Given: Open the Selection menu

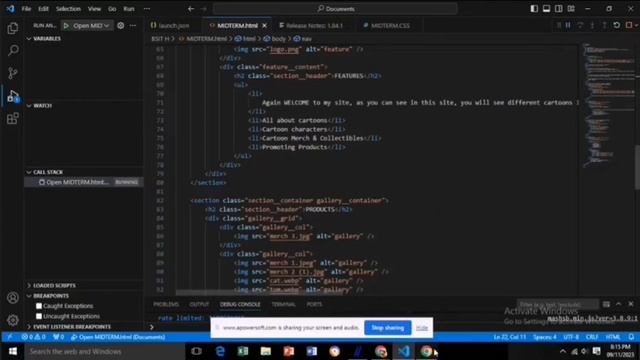Looking at the screenshot, I should (x=68, y=9).
